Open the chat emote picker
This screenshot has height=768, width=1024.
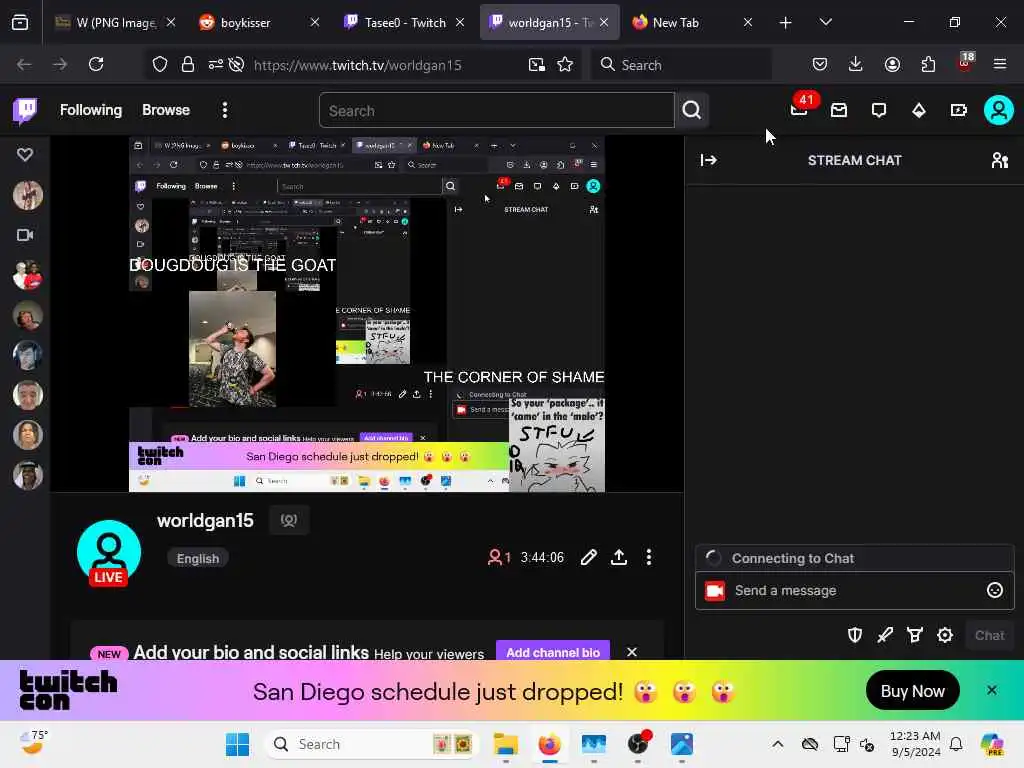[994, 590]
